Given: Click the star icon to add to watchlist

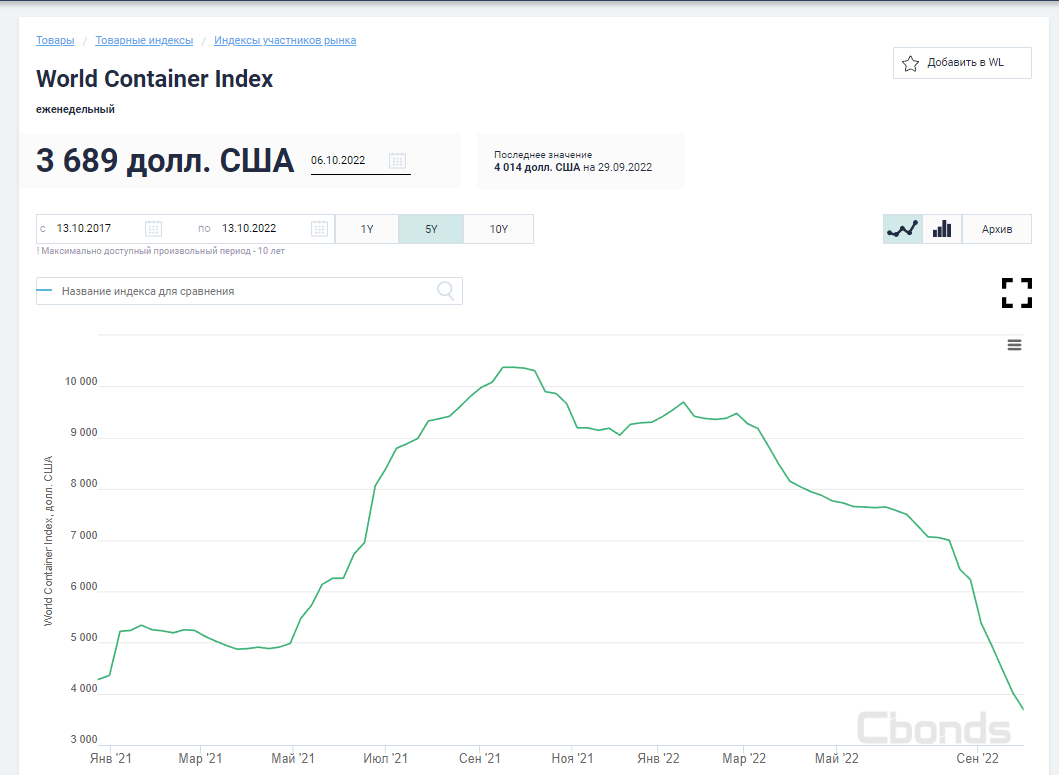Looking at the screenshot, I should (910, 63).
